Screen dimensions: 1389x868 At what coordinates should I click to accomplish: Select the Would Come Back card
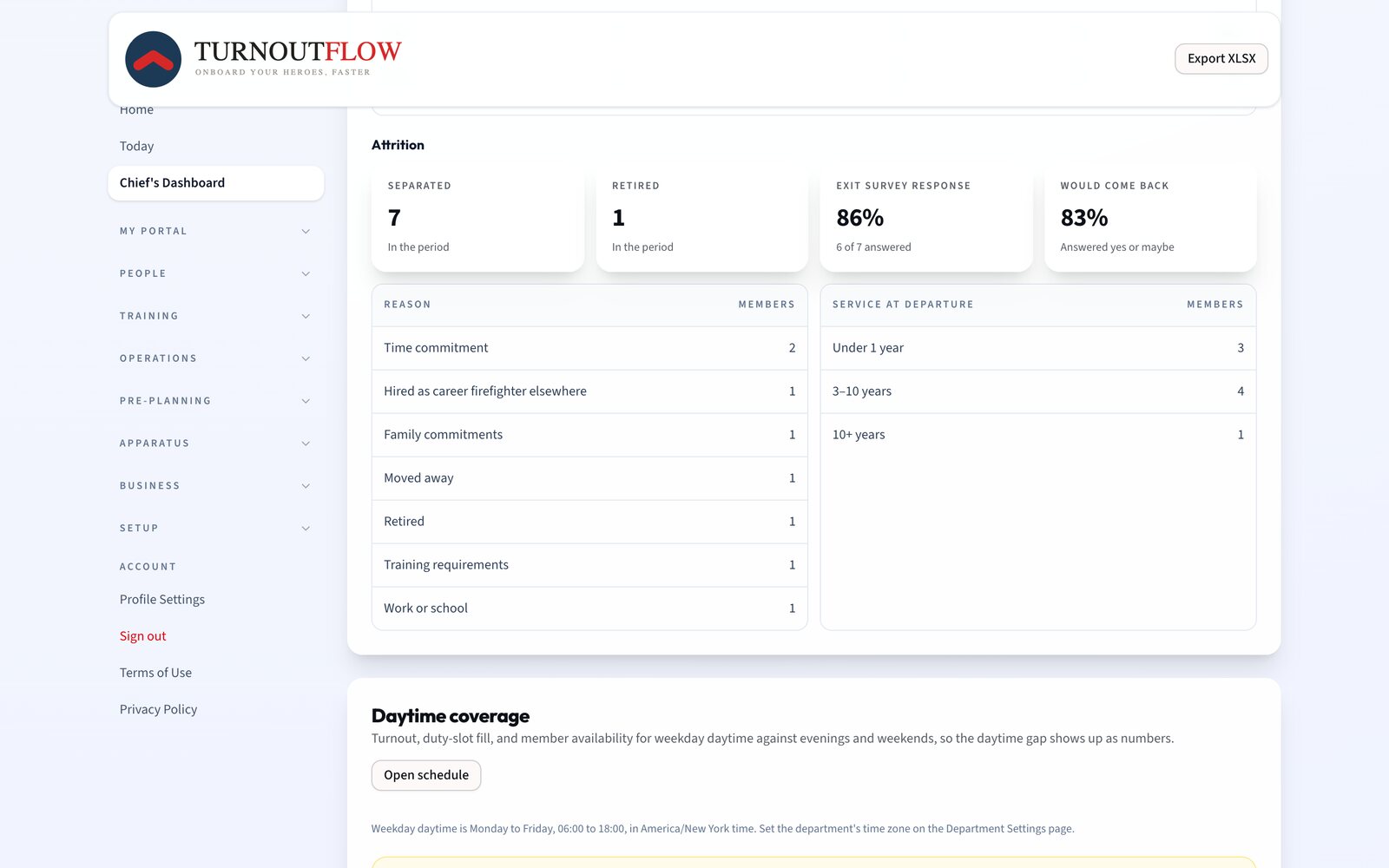1150,218
